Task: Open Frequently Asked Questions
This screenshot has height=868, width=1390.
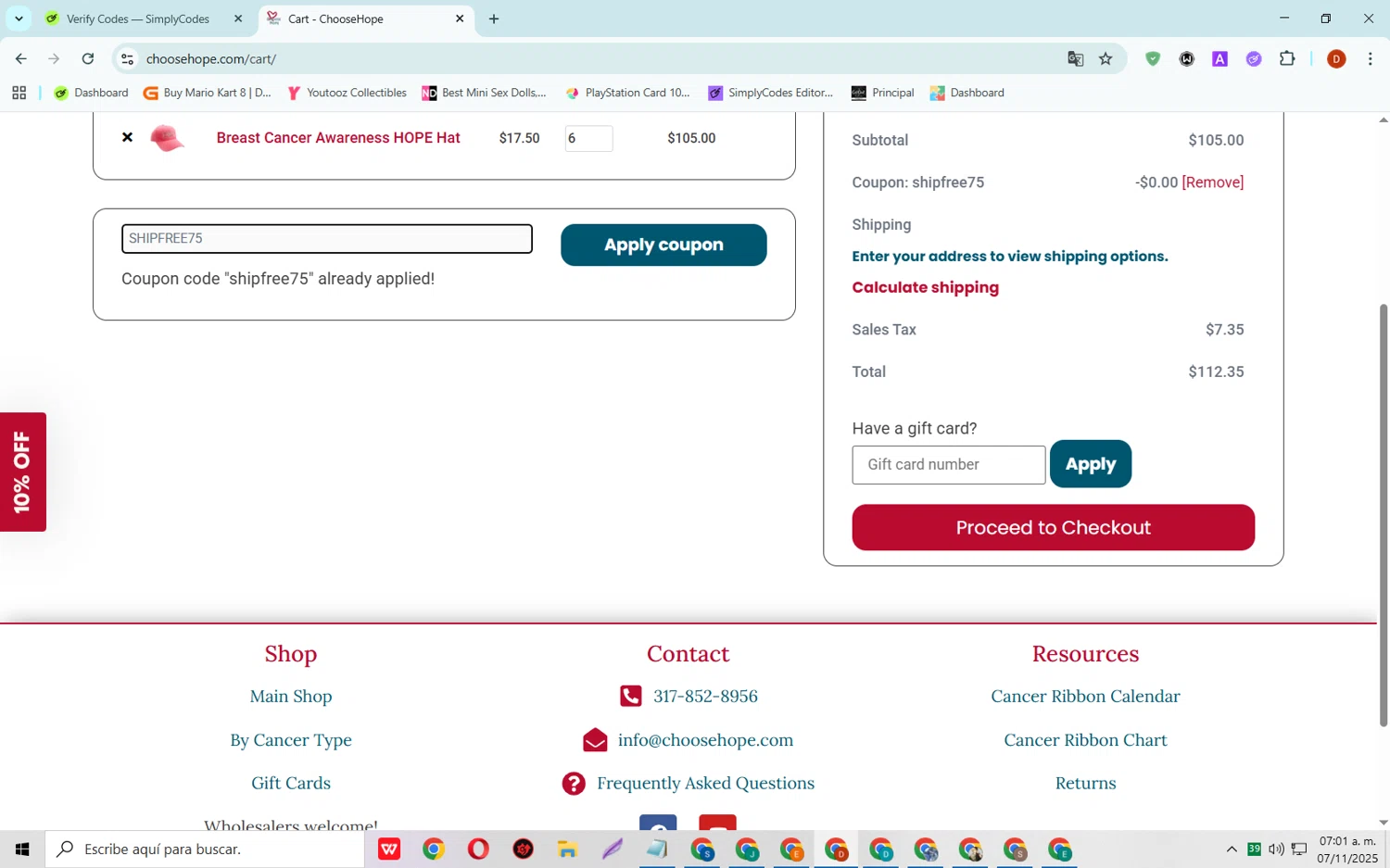Action: point(705,783)
